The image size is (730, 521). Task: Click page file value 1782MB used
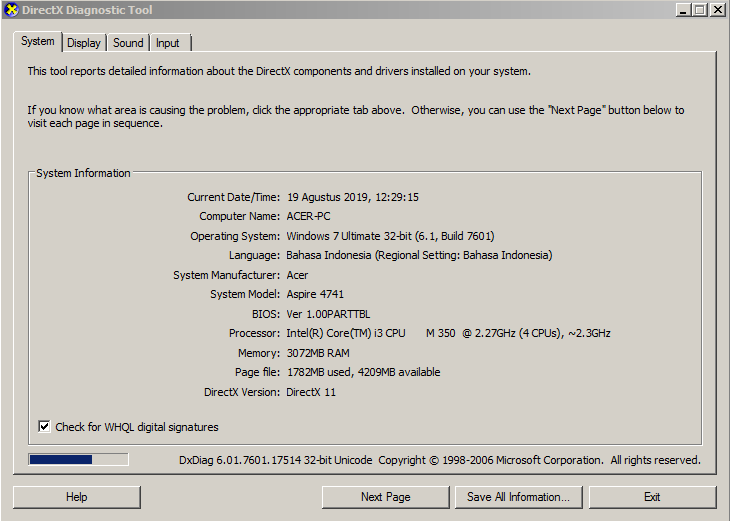point(363,372)
